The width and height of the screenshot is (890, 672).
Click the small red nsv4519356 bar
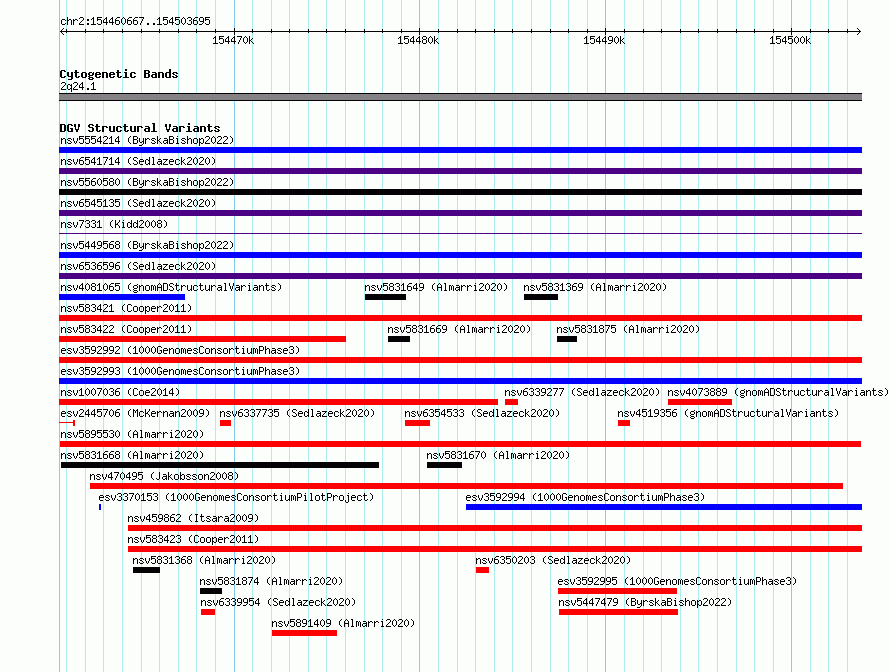pos(624,423)
